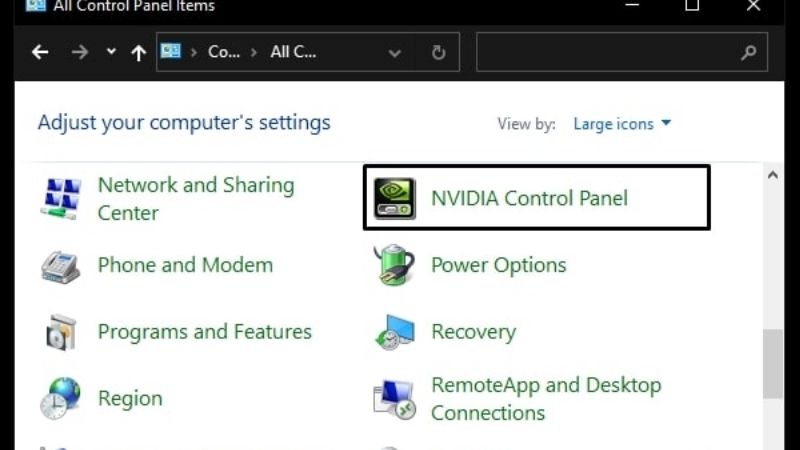Image resolution: width=800 pixels, height=450 pixels.
Task: Expand the address bar history dropdown
Action: click(x=394, y=53)
